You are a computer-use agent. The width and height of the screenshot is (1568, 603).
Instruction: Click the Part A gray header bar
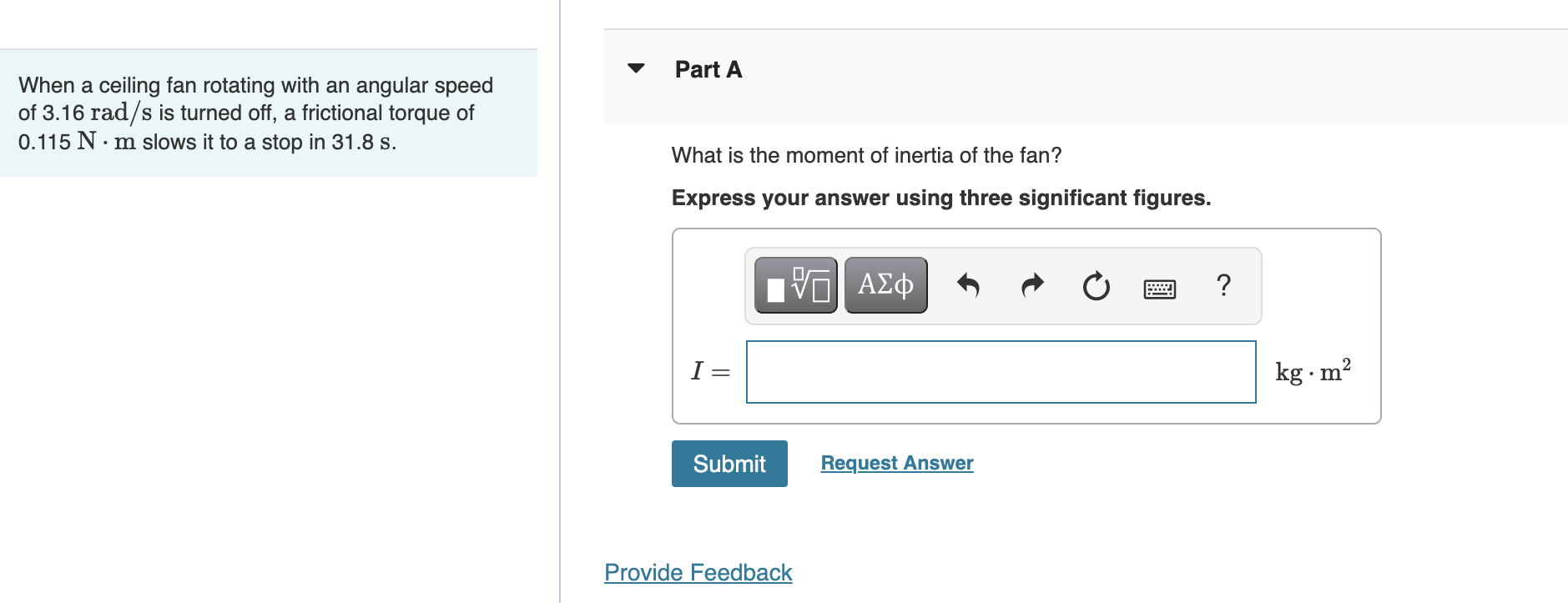tap(1086, 77)
